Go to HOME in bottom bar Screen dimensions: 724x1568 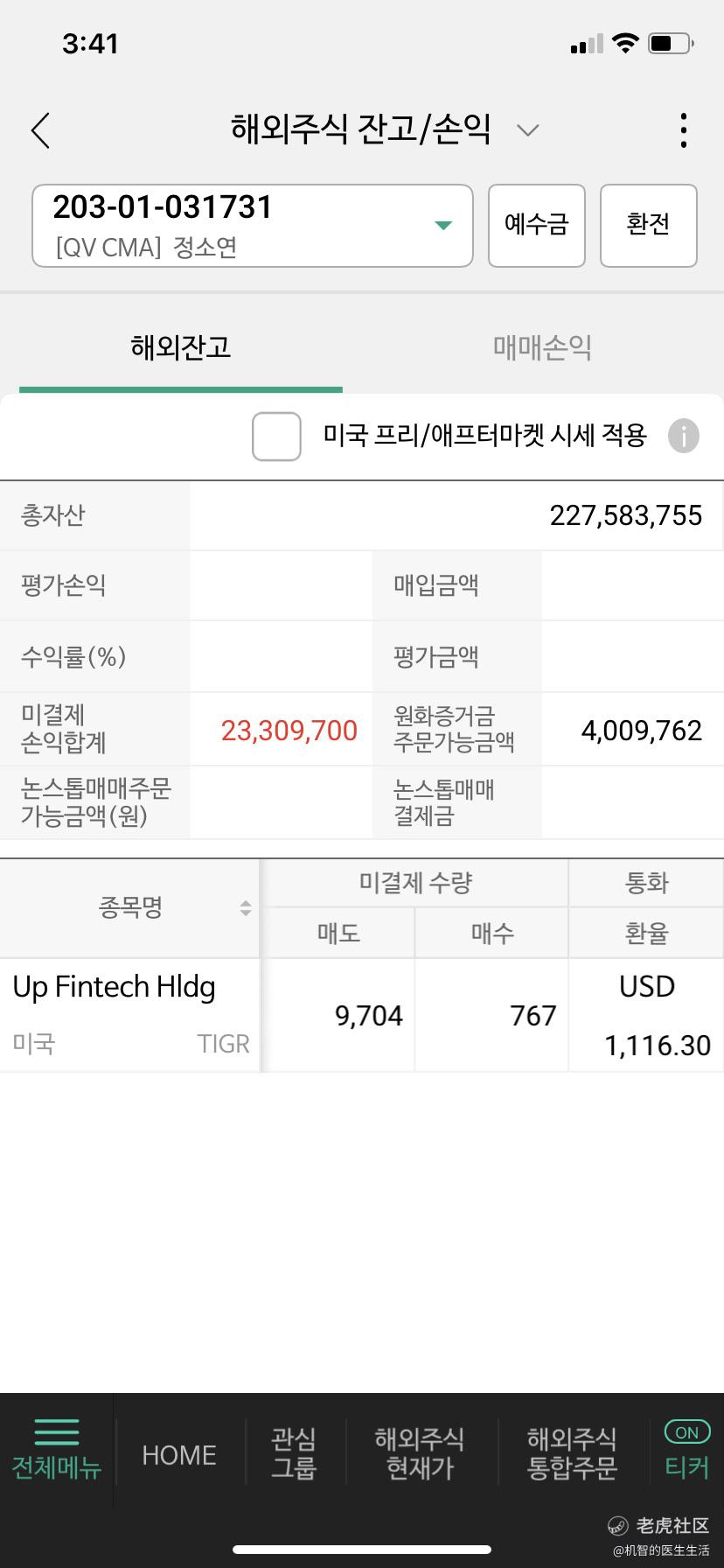(x=179, y=1454)
